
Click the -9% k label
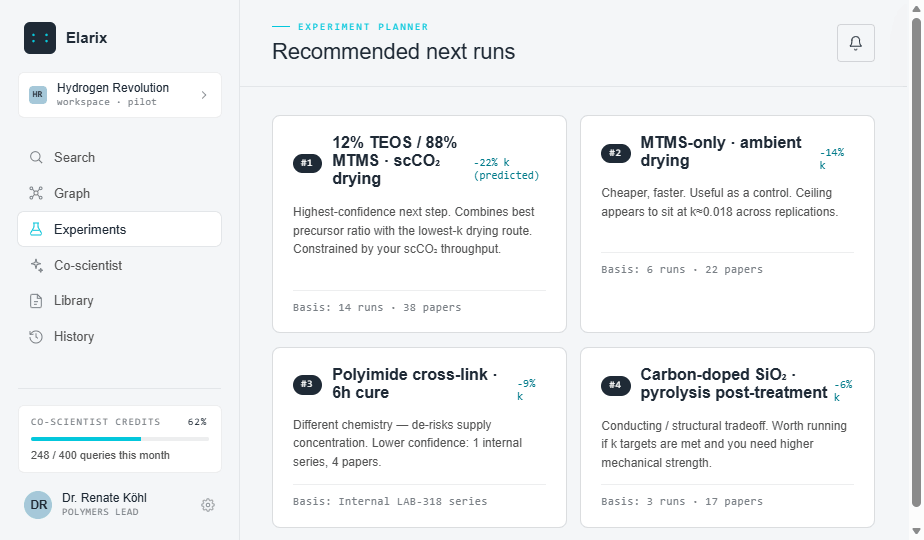526,390
